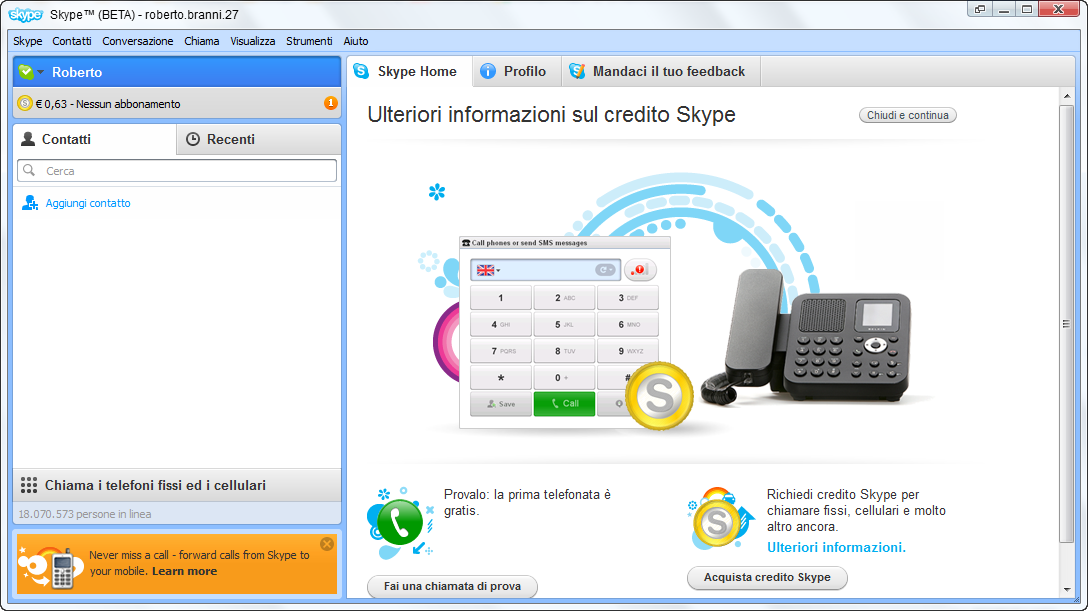The image size is (1088, 611).
Task: Click the scrollbar down arrow
Action: pyautogui.click(x=1066, y=590)
